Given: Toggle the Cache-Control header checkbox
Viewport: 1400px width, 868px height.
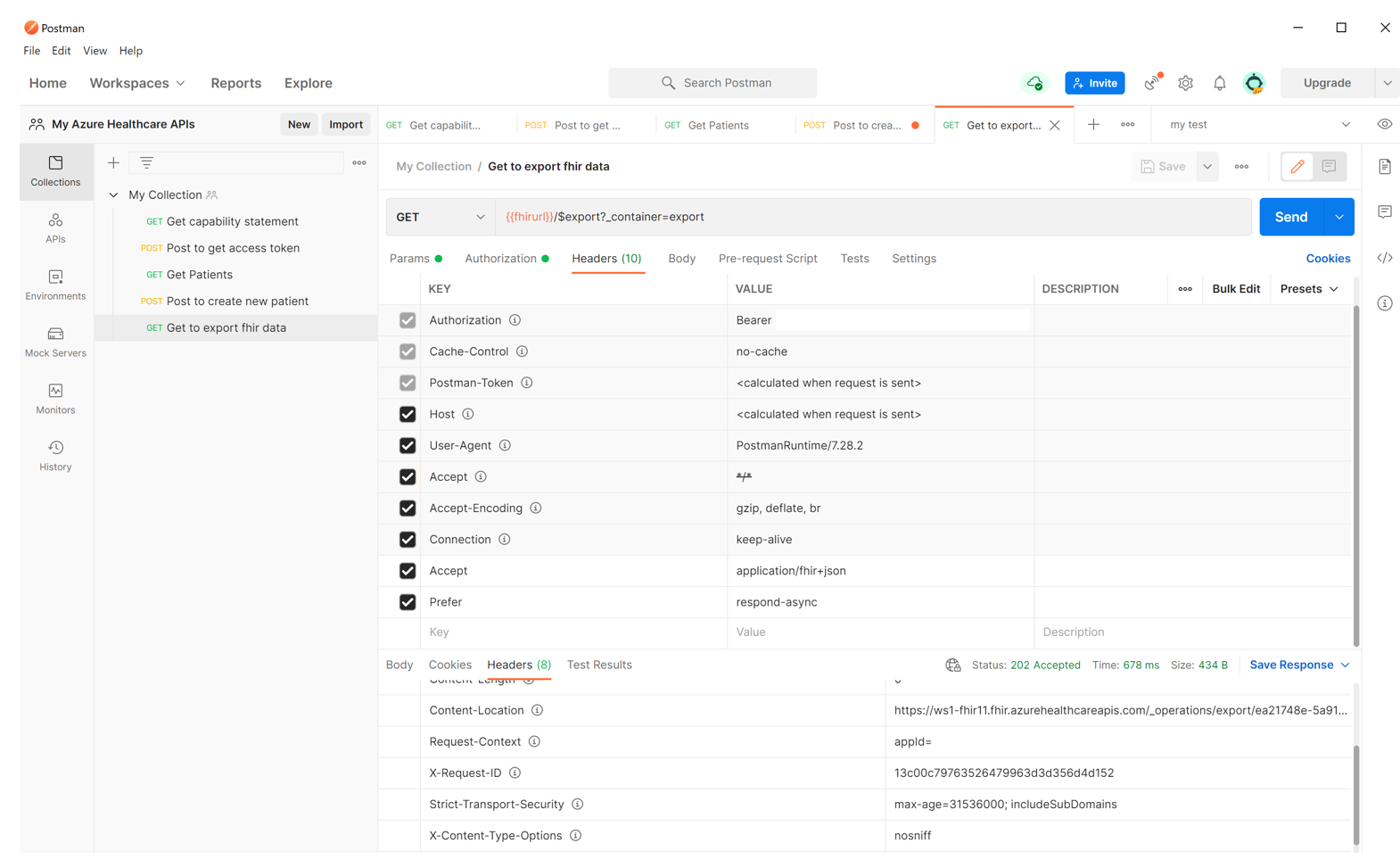Looking at the screenshot, I should [408, 351].
